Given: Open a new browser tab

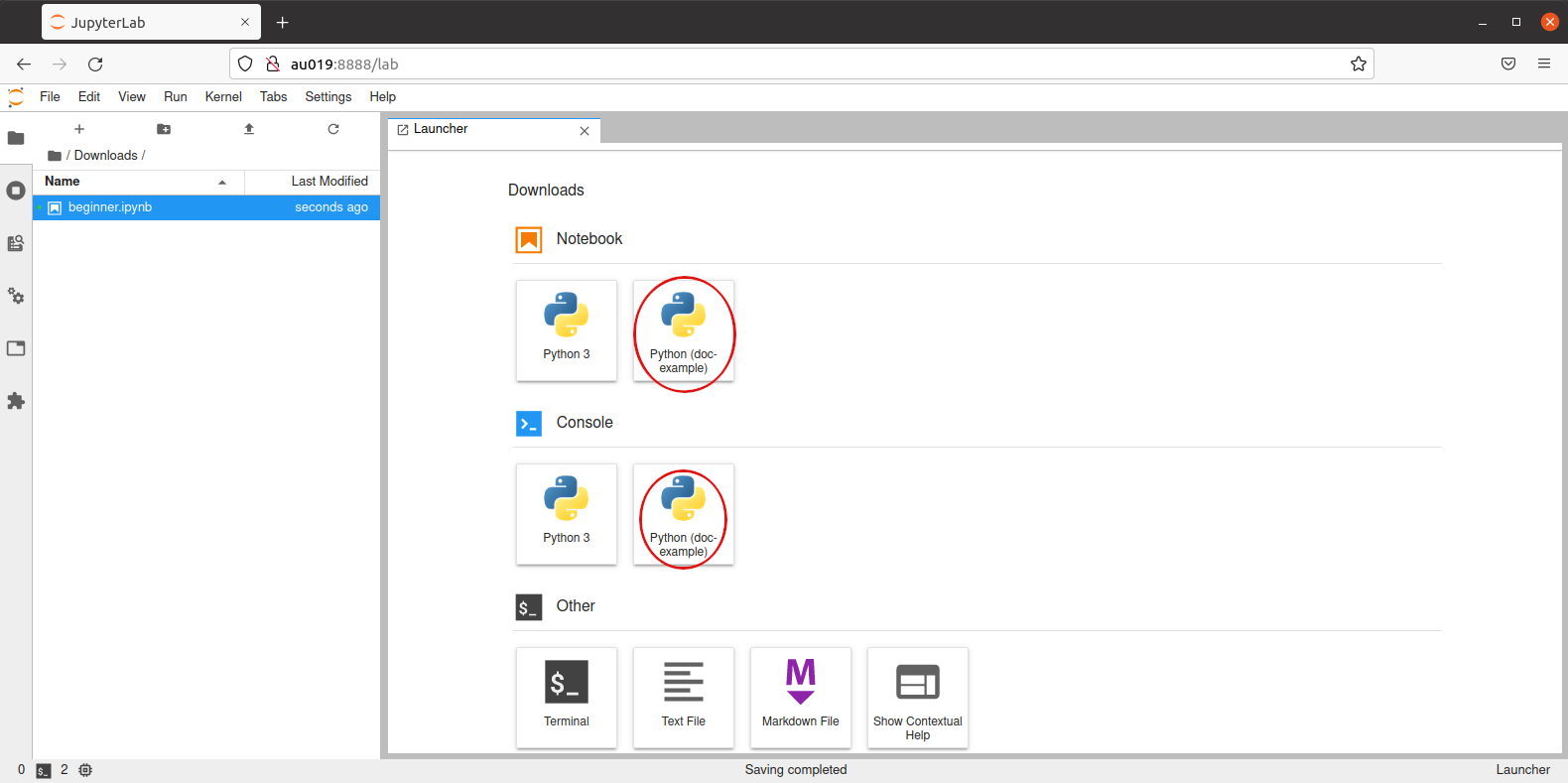Looking at the screenshot, I should [x=283, y=22].
